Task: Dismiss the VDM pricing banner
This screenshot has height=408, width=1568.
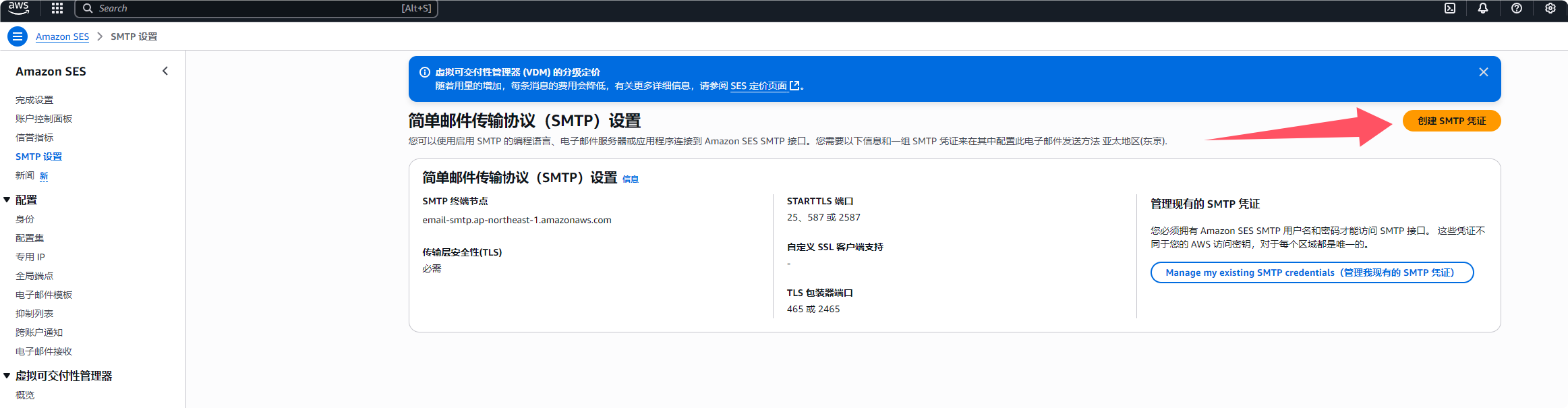Action: [x=1484, y=72]
